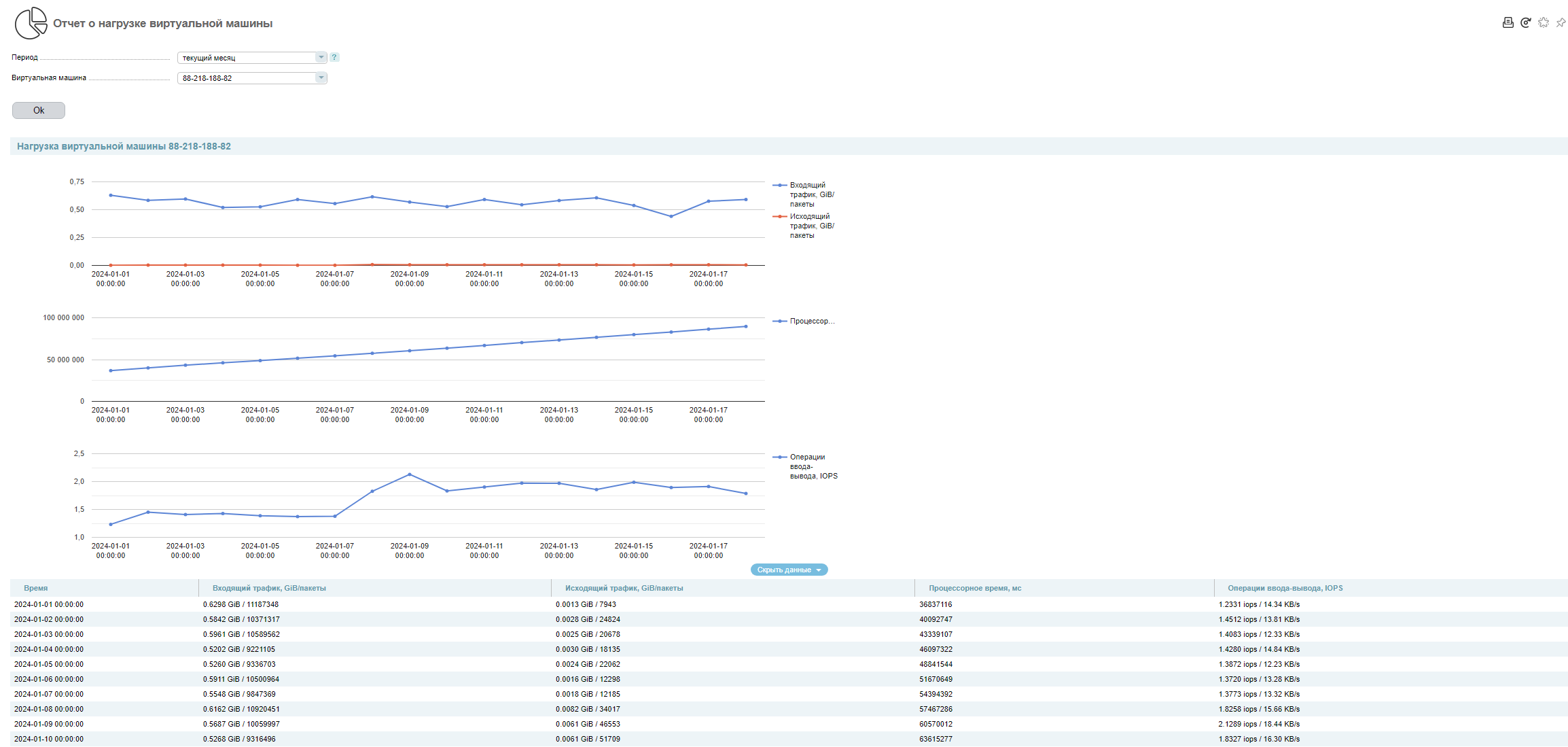Open the Виртуальная машина dropdown arrow
Image resolution: width=1568 pixels, height=747 pixels.
coord(321,77)
